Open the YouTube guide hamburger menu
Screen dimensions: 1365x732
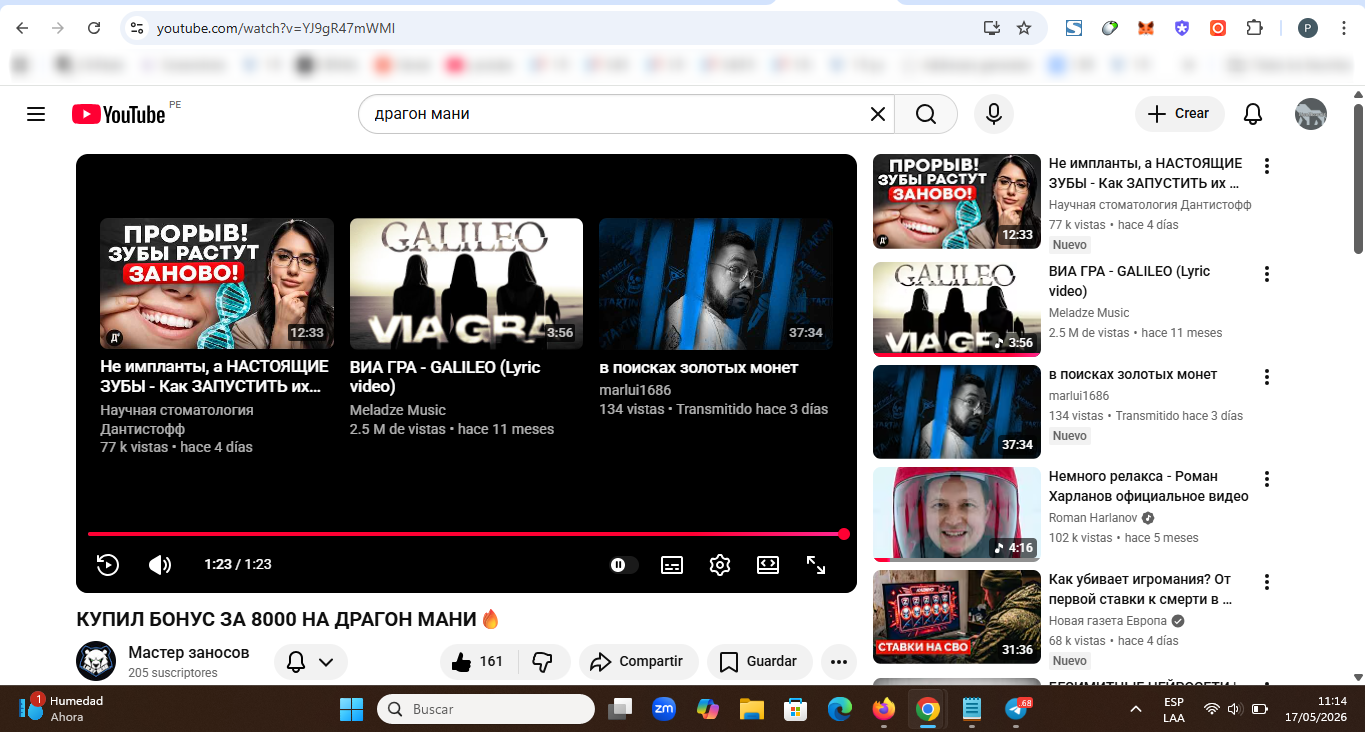coord(36,114)
